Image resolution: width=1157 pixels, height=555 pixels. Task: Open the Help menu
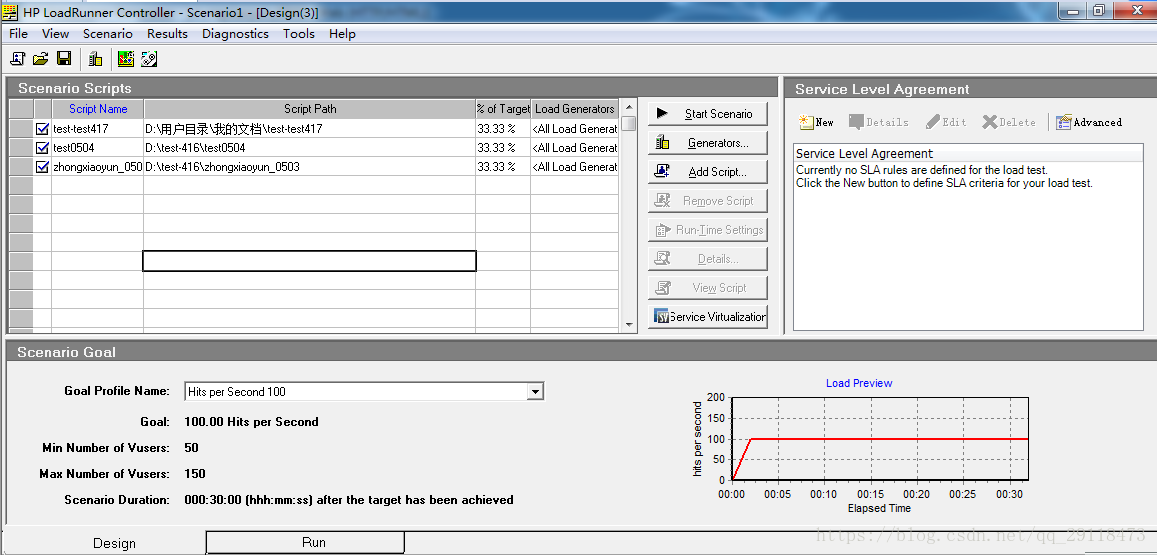click(x=342, y=34)
